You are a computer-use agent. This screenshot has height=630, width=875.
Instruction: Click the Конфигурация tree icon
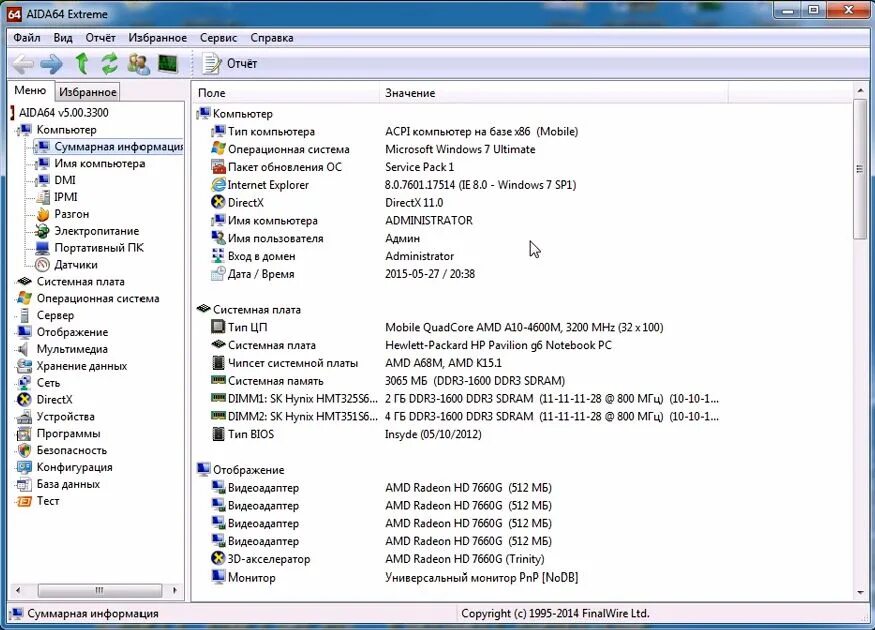point(25,467)
